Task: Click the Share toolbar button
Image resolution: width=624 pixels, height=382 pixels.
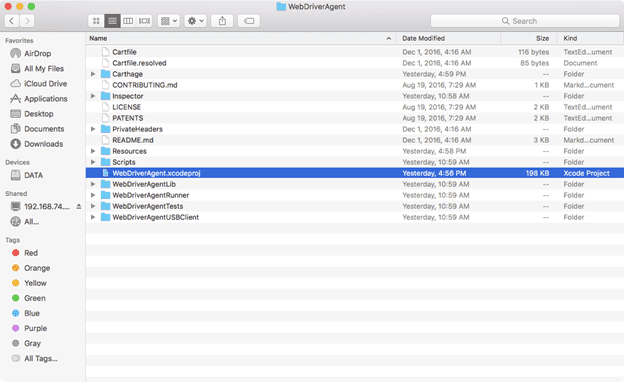Action: pyautogui.click(x=222, y=21)
